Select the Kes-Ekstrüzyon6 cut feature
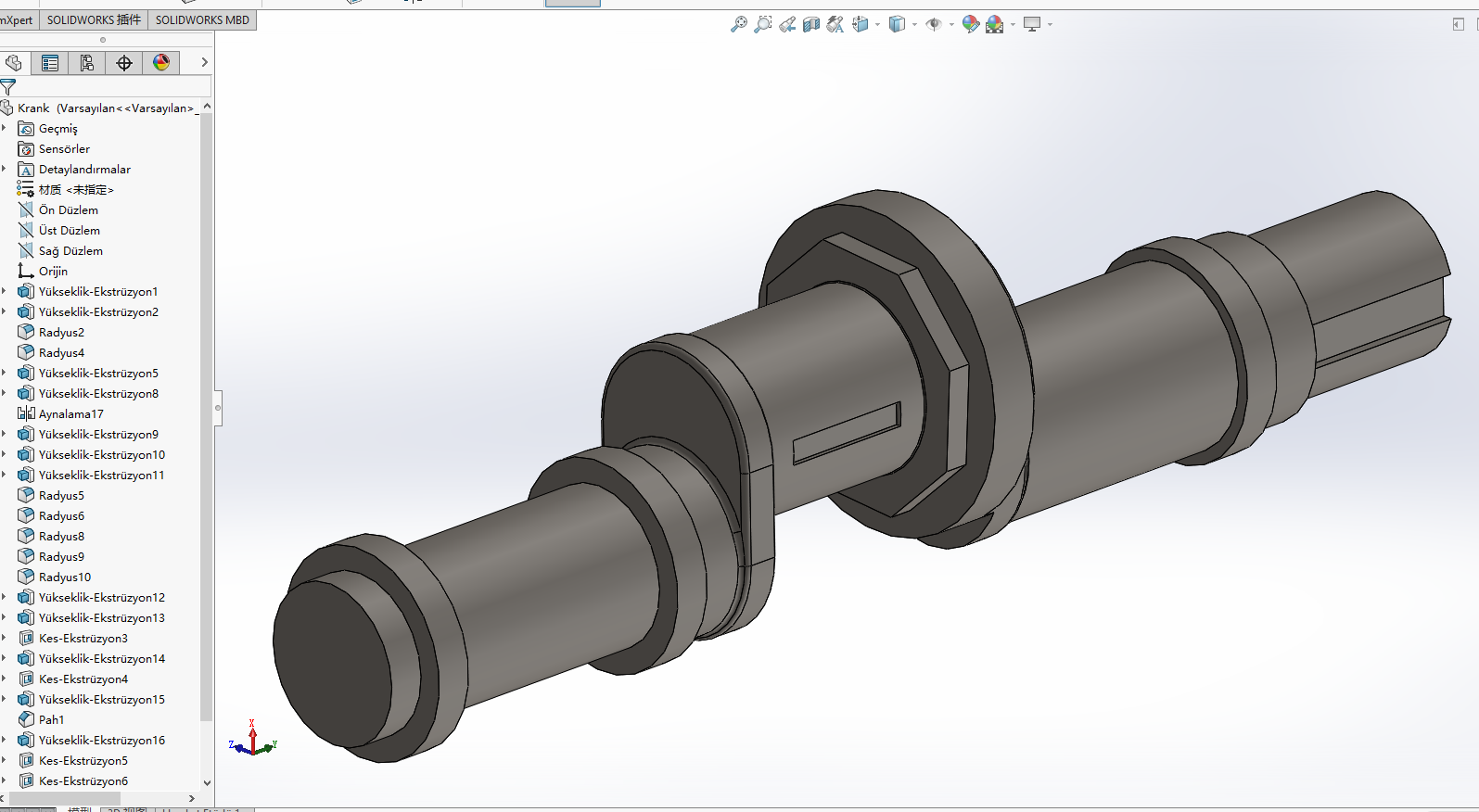Screen dimensions: 1479x812 coord(83,781)
